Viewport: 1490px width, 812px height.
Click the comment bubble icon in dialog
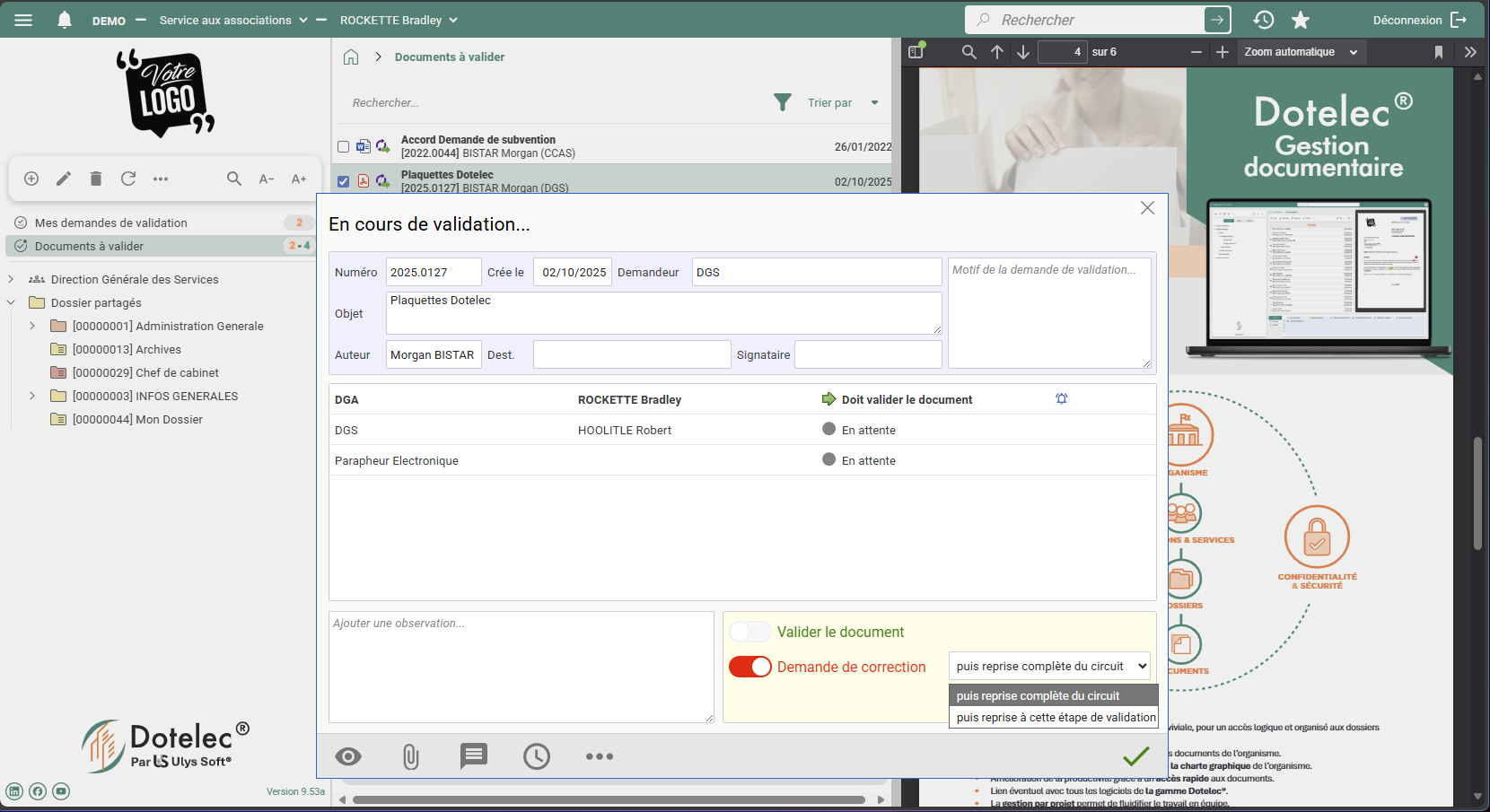click(x=473, y=755)
